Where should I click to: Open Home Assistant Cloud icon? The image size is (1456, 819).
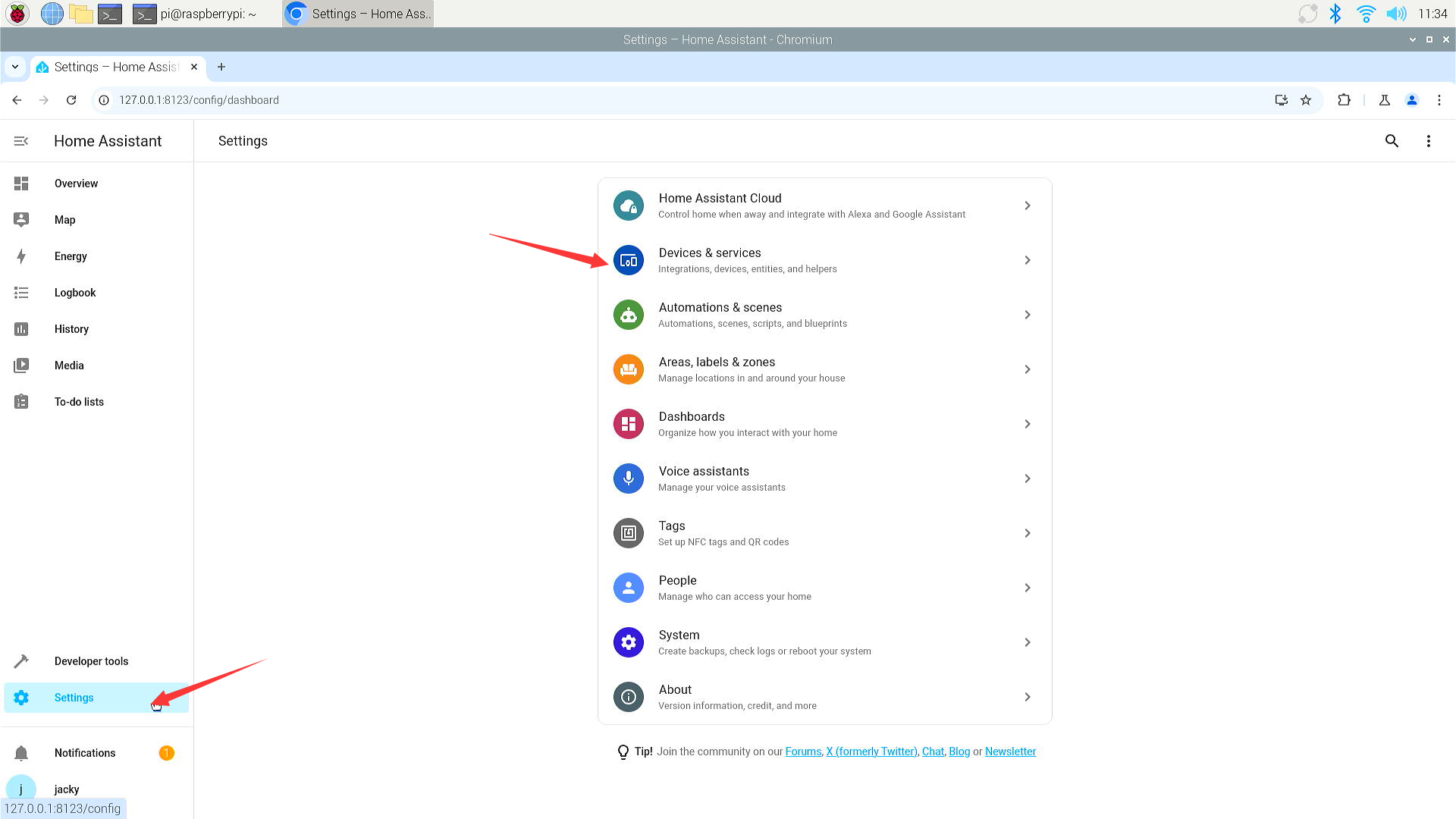628,206
